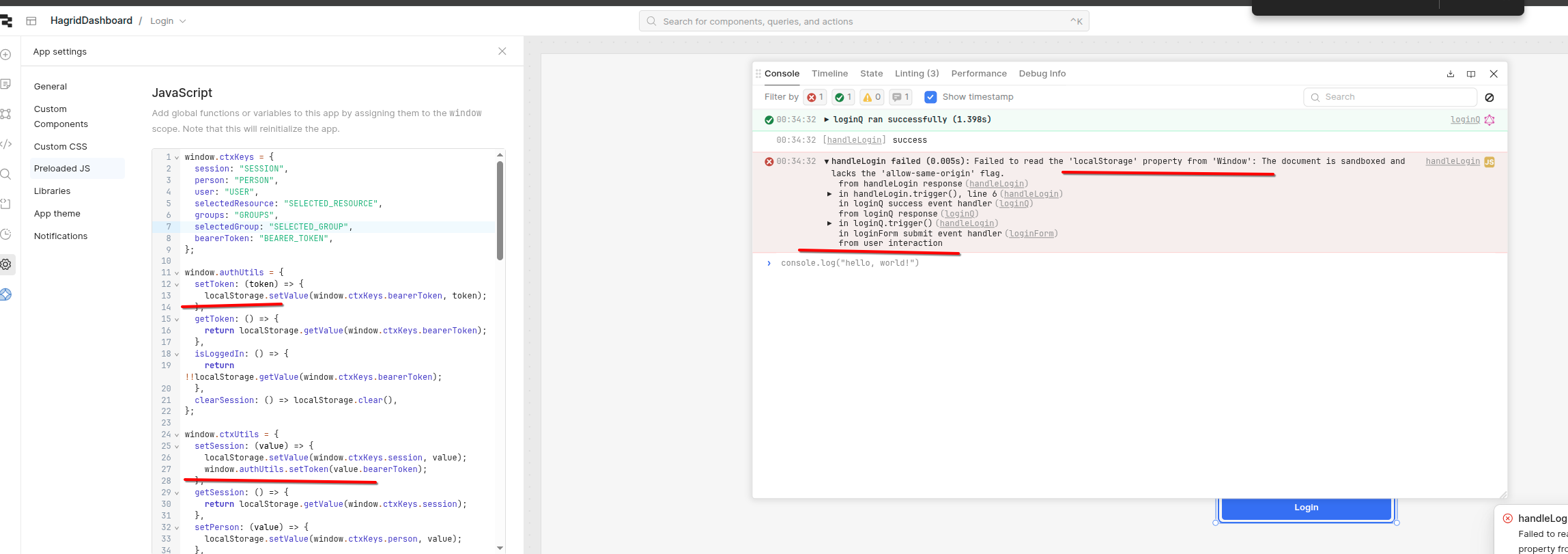
Task: Open the Login page dropdown
Action: click(168, 21)
